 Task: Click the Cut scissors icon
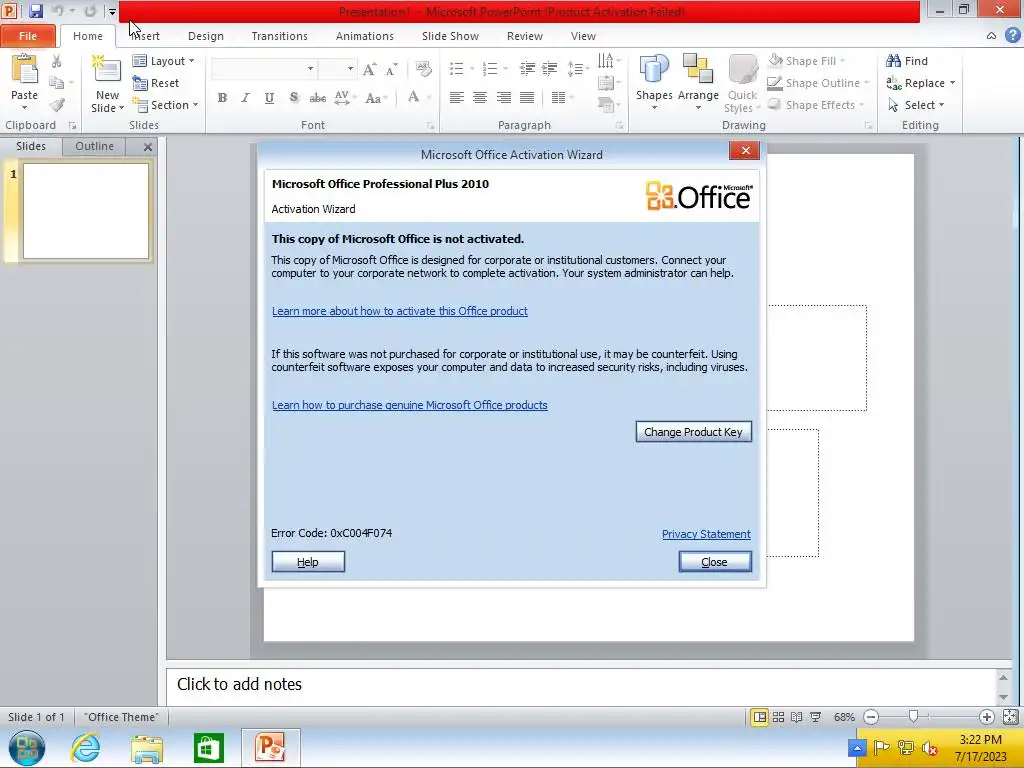click(57, 61)
